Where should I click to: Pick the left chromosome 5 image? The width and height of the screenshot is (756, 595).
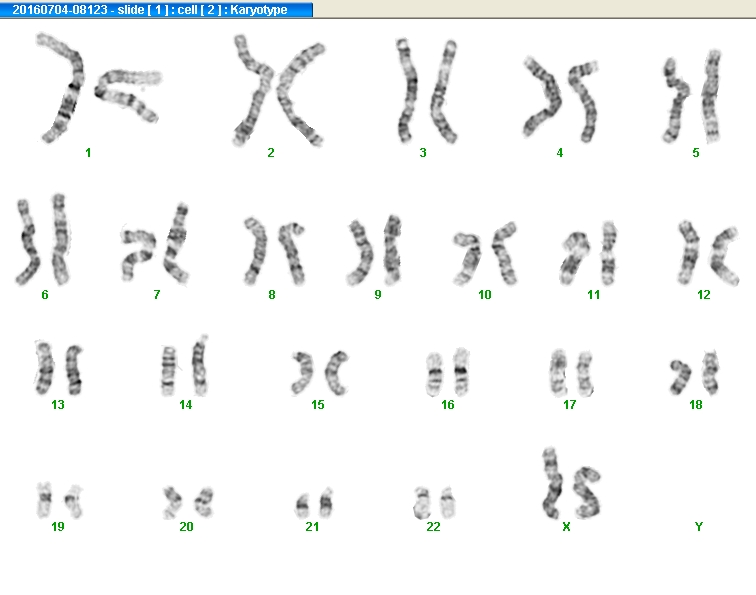[x=676, y=100]
